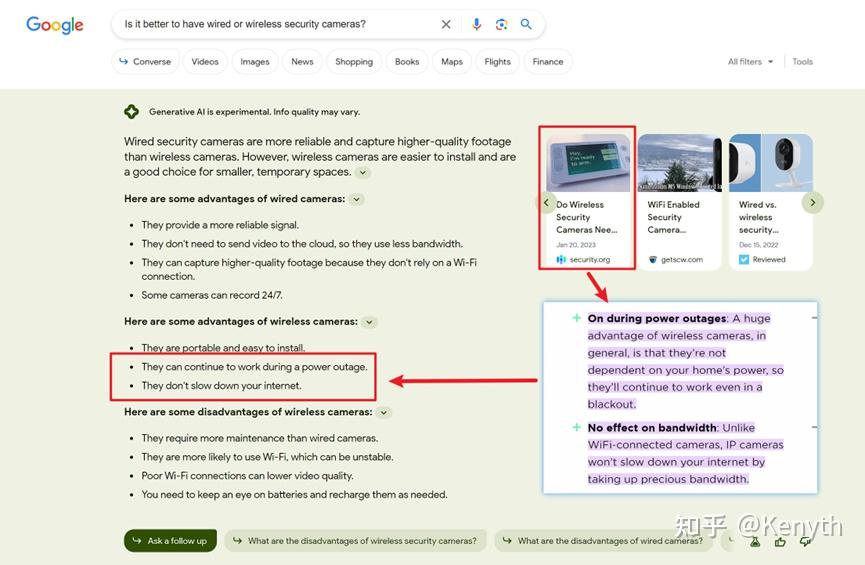Select wireless security cameras disadvantages suggestion
The image size is (865, 565).
tap(355, 541)
